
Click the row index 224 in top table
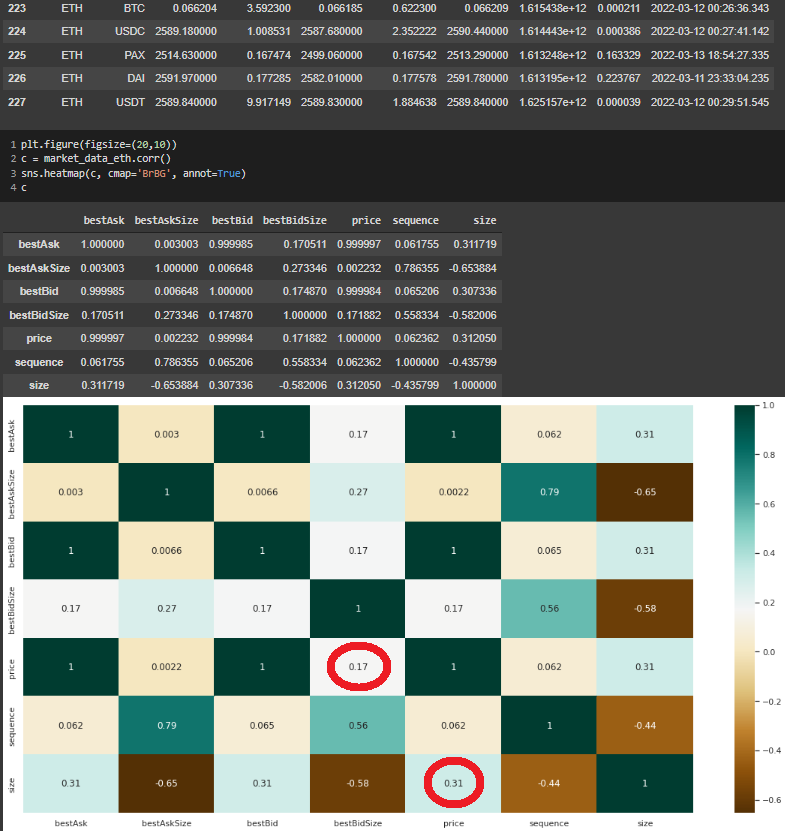(x=17, y=33)
